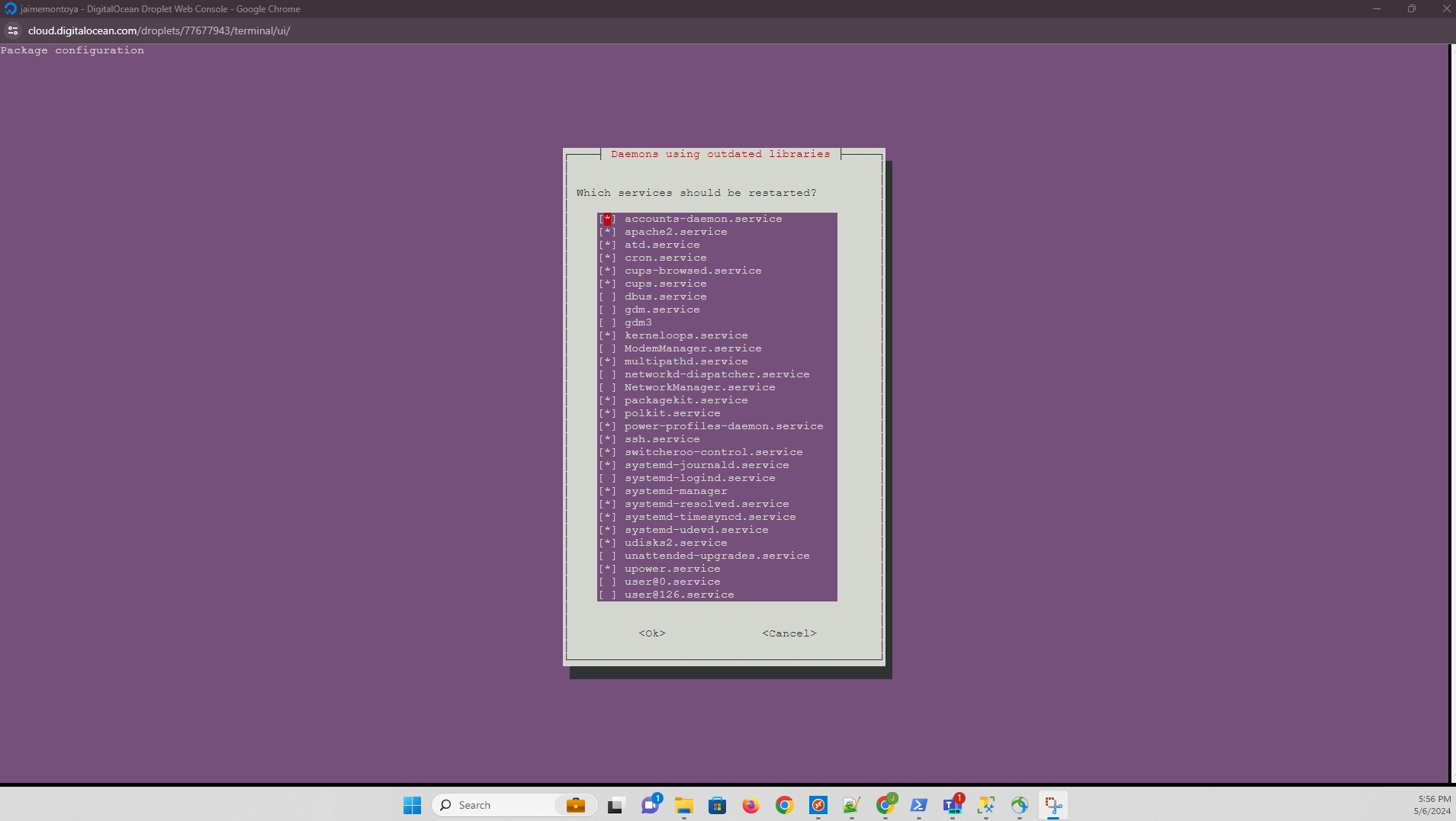Image resolution: width=1456 pixels, height=821 pixels.
Task: Confirm the dialog with <Ok>
Action: (x=652, y=633)
